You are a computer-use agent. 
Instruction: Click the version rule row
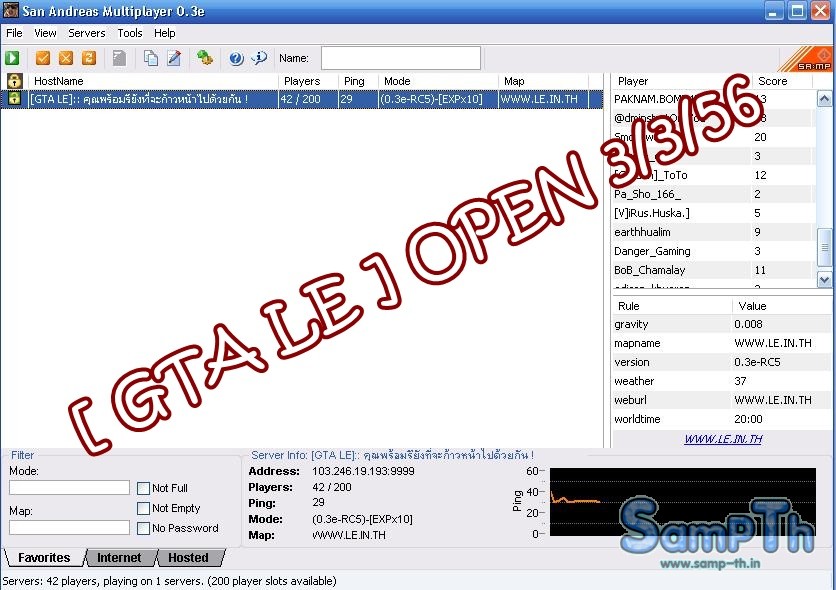pos(722,362)
